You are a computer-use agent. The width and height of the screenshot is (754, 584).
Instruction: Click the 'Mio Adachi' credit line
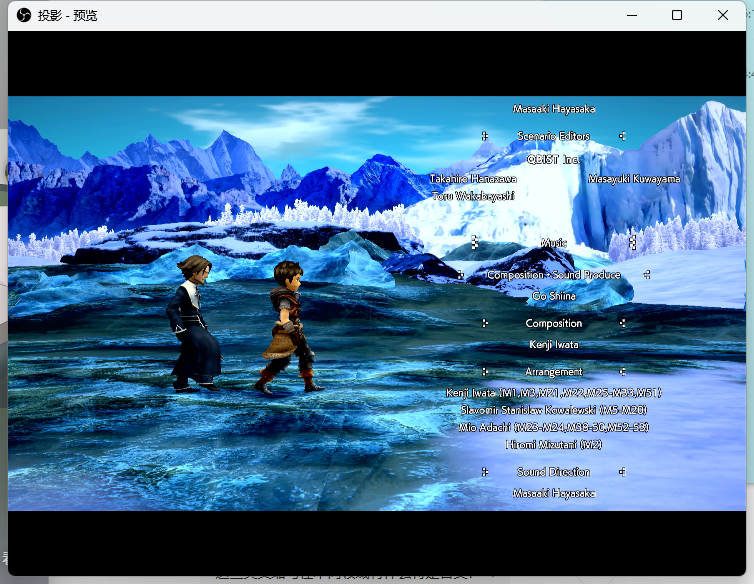click(x=553, y=427)
